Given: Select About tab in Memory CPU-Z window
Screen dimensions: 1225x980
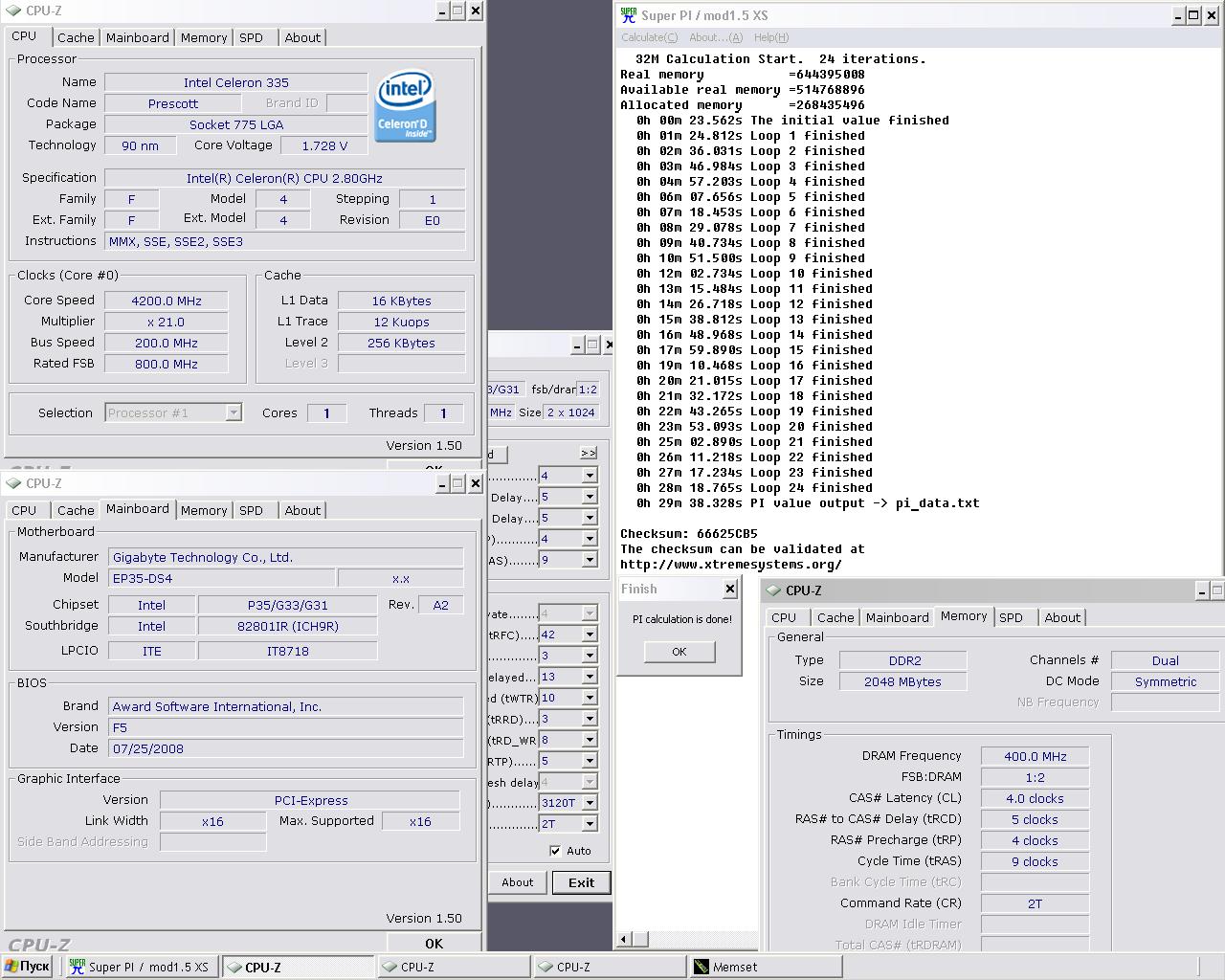Looking at the screenshot, I should coord(1062,617).
